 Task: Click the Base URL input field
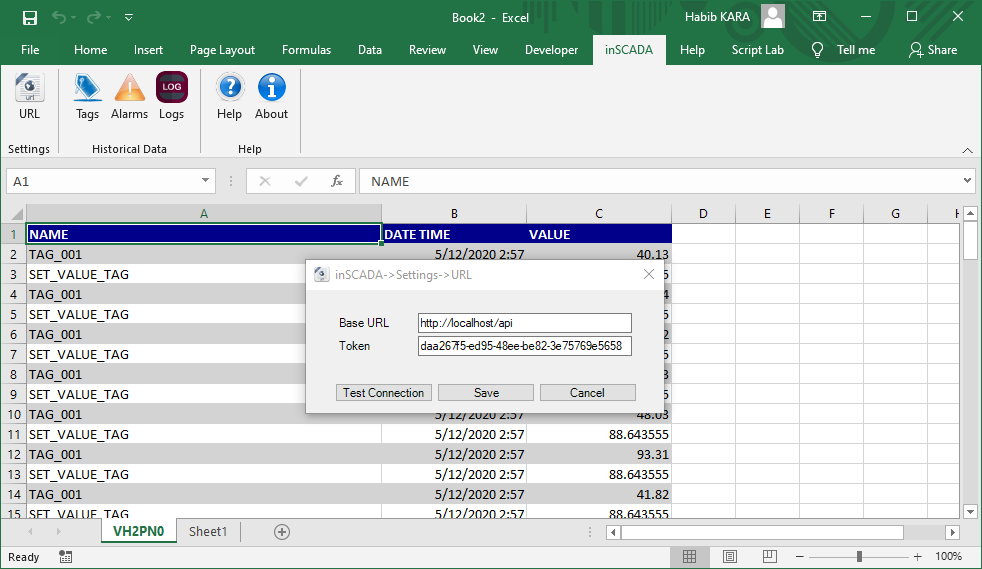(524, 323)
